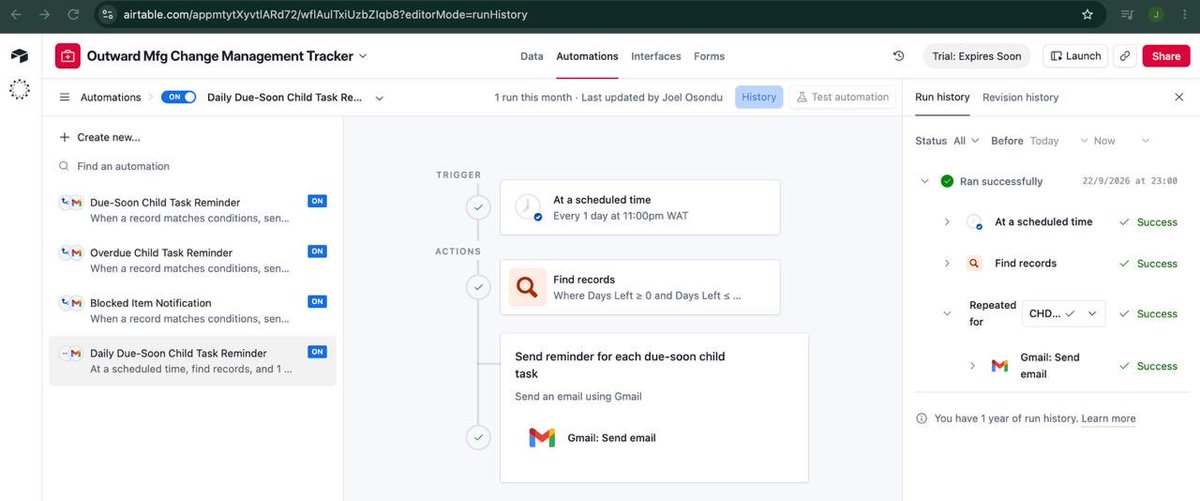Open the automations hamburger menu icon
Image resolution: width=1200 pixels, height=501 pixels.
[64, 97]
